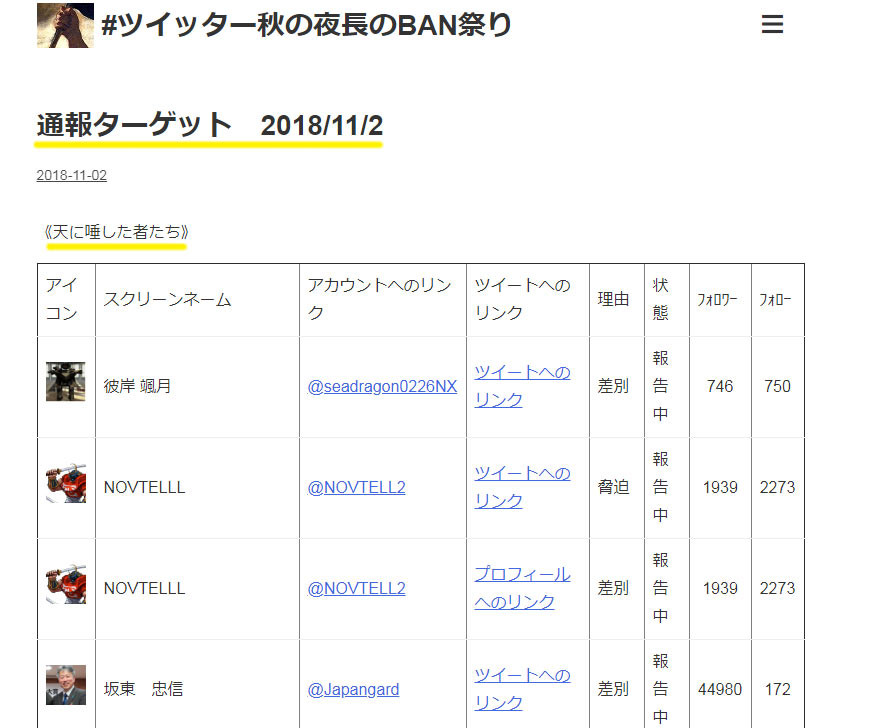Select the screen name 彼岸 颯月
Image resolution: width=883 pixels, height=728 pixels.
[x=137, y=386]
